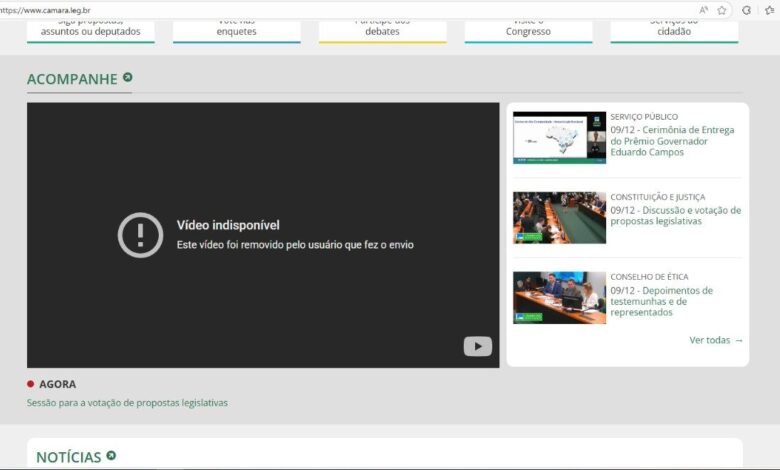Click the browser refresh icon
This screenshot has width=780, height=470.
tap(746, 10)
